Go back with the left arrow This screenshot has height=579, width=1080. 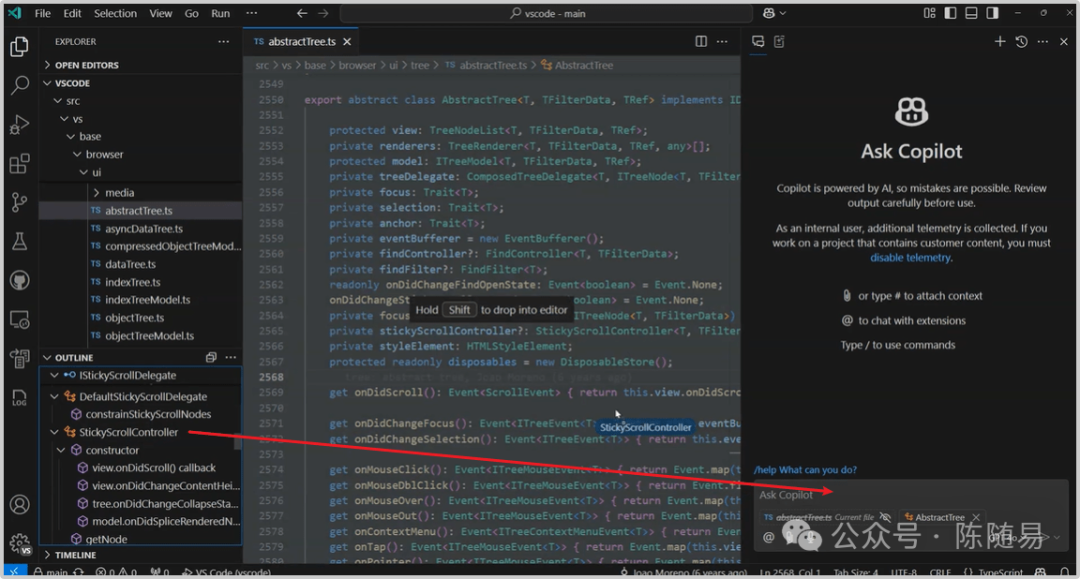(x=302, y=13)
